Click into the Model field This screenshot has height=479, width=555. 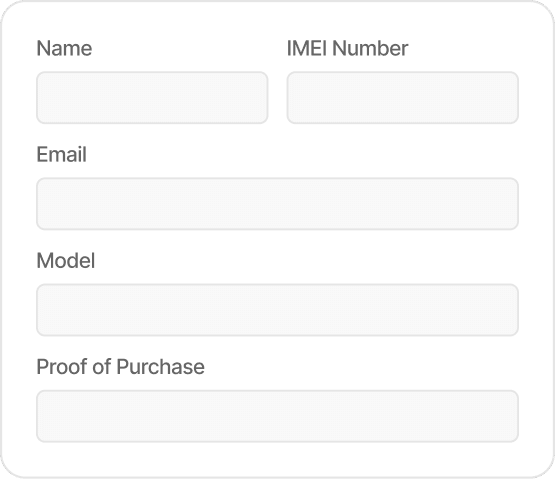pos(278,310)
